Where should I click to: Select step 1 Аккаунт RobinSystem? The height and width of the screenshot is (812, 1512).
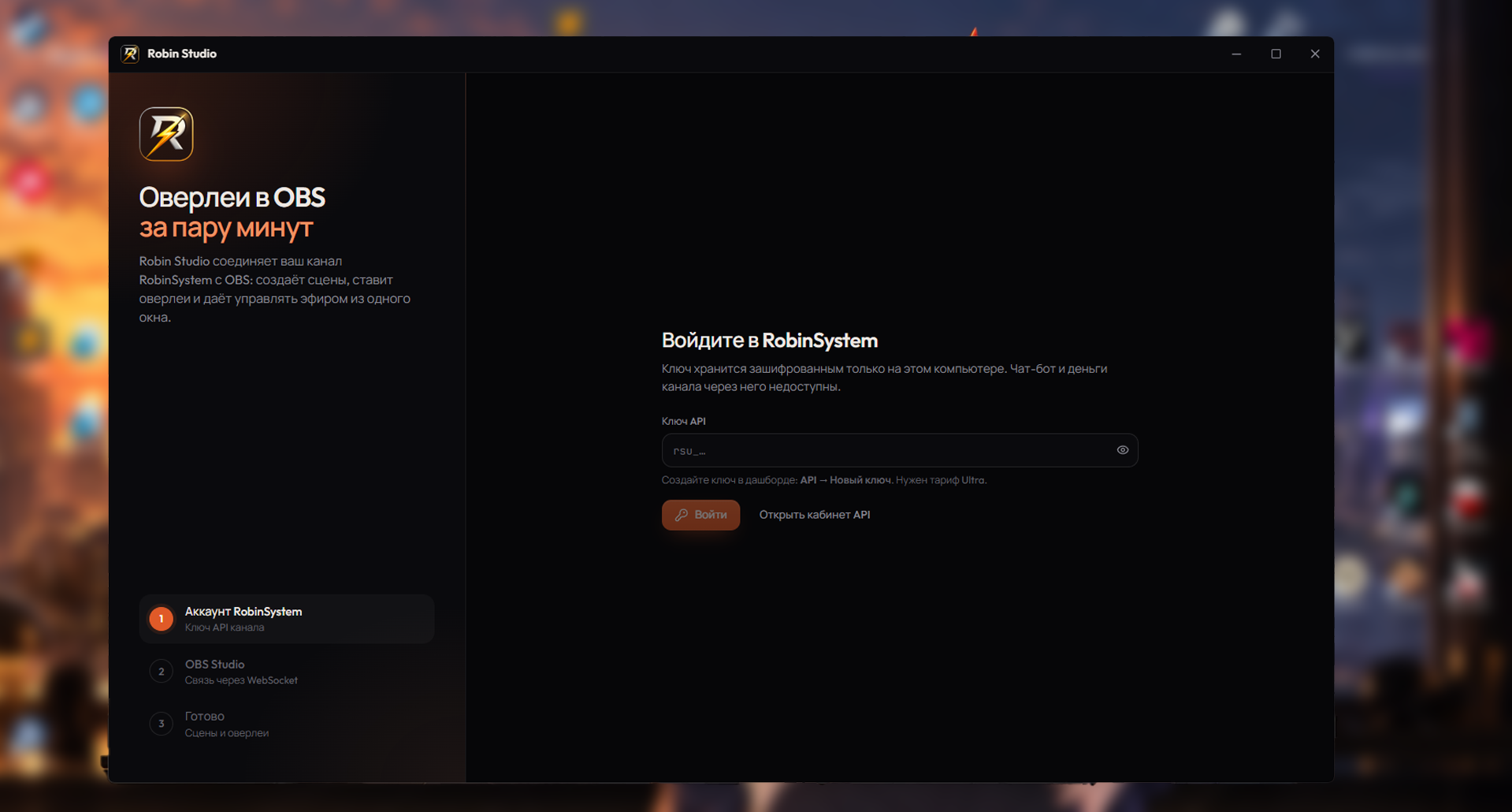pyautogui.click(x=287, y=619)
